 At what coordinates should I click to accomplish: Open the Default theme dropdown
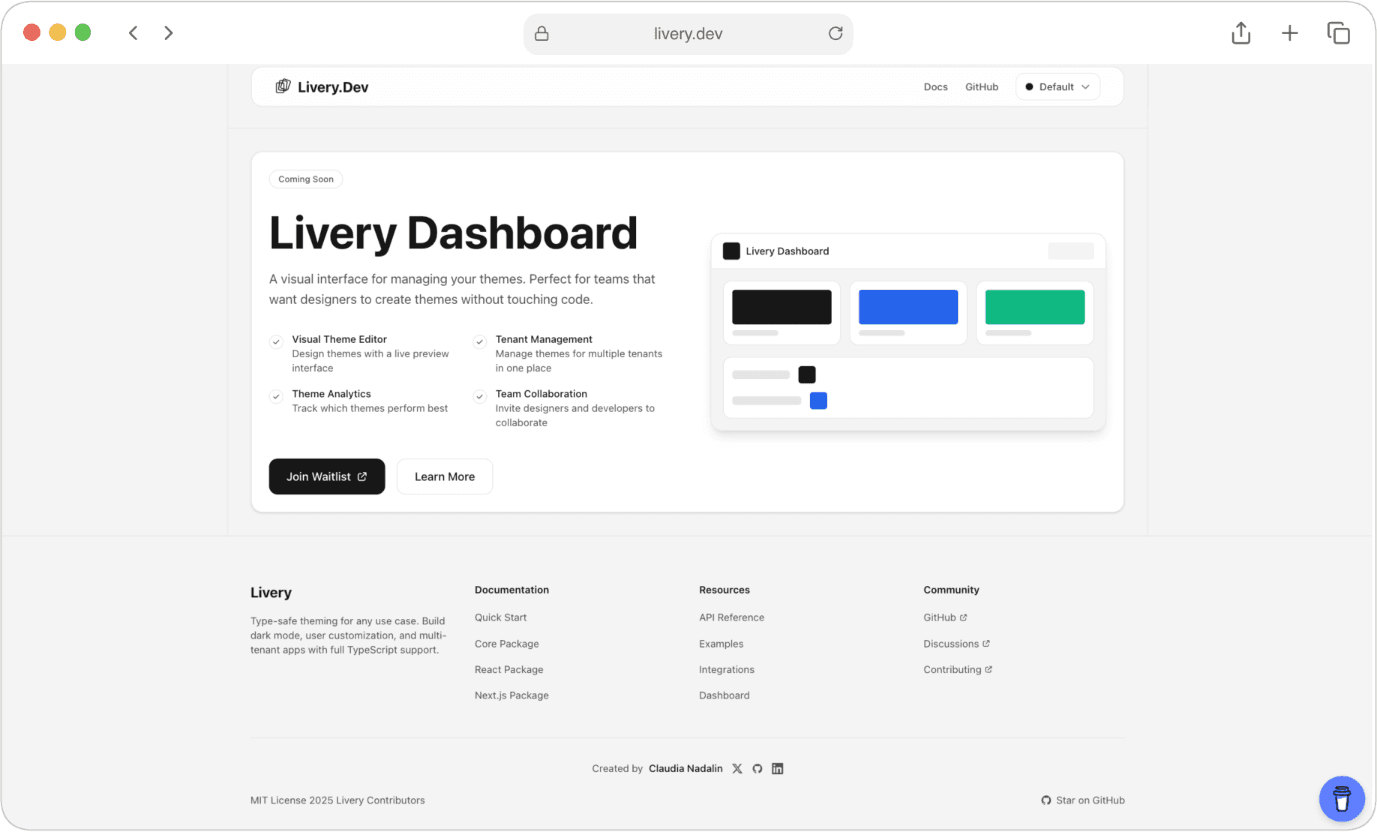tap(1057, 86)
